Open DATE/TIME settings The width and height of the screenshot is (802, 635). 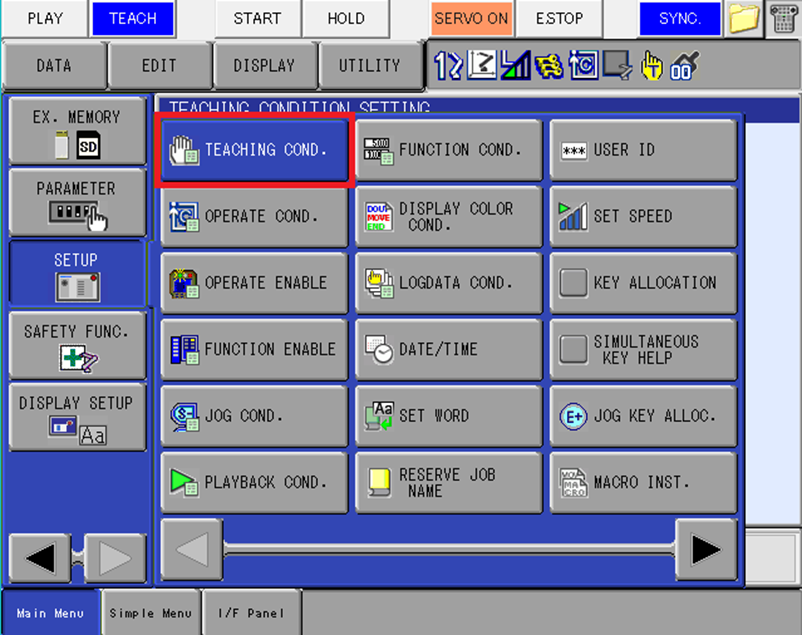[x=449, y=350]
